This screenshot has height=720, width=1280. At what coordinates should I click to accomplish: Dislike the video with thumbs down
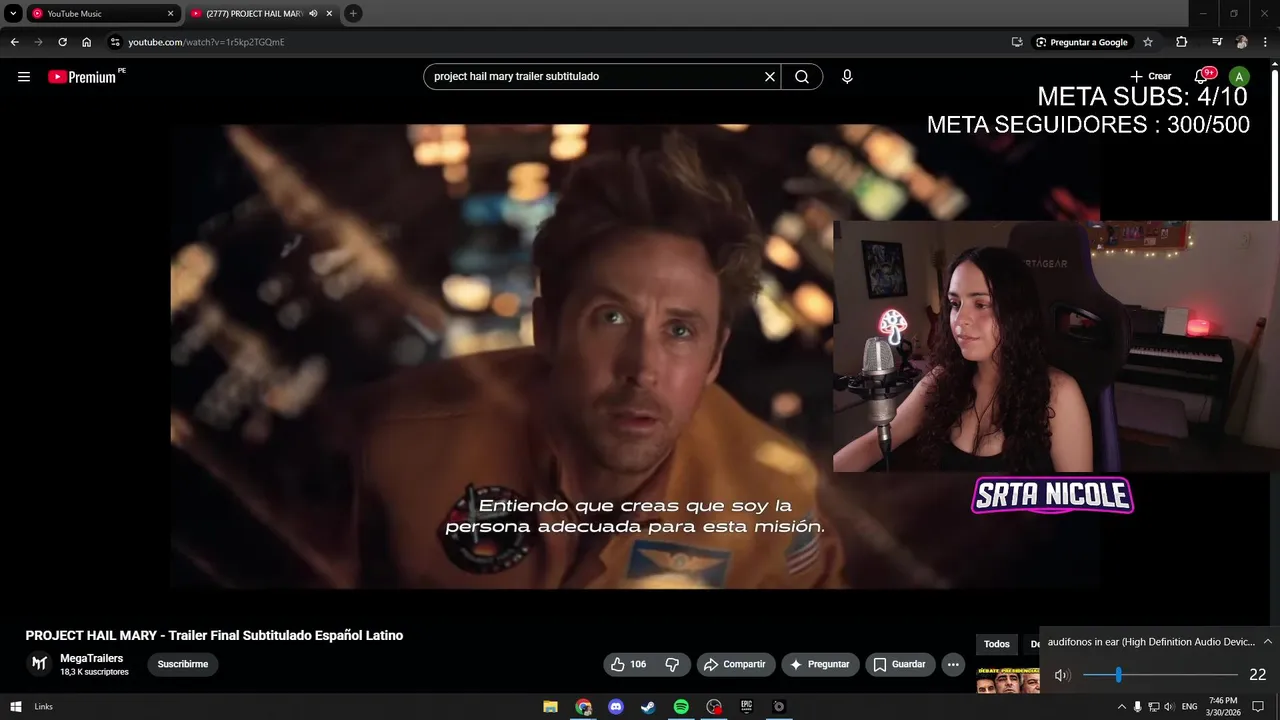[x=672, y=664]
